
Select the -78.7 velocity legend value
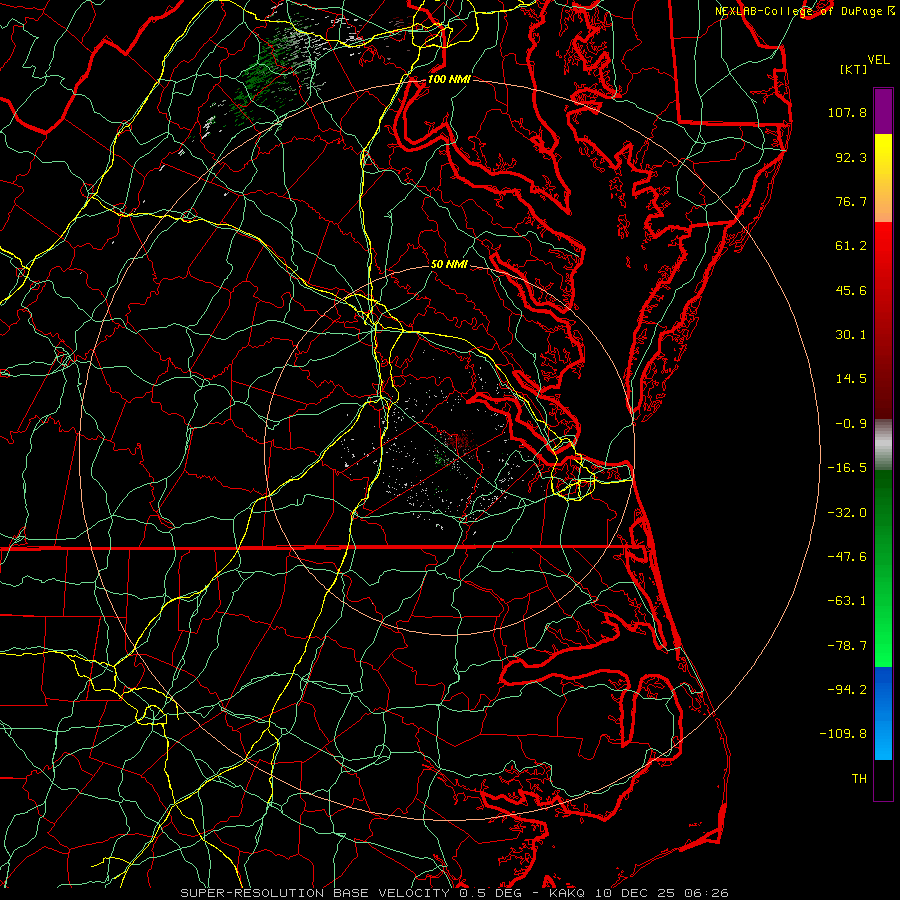(847, 646)
